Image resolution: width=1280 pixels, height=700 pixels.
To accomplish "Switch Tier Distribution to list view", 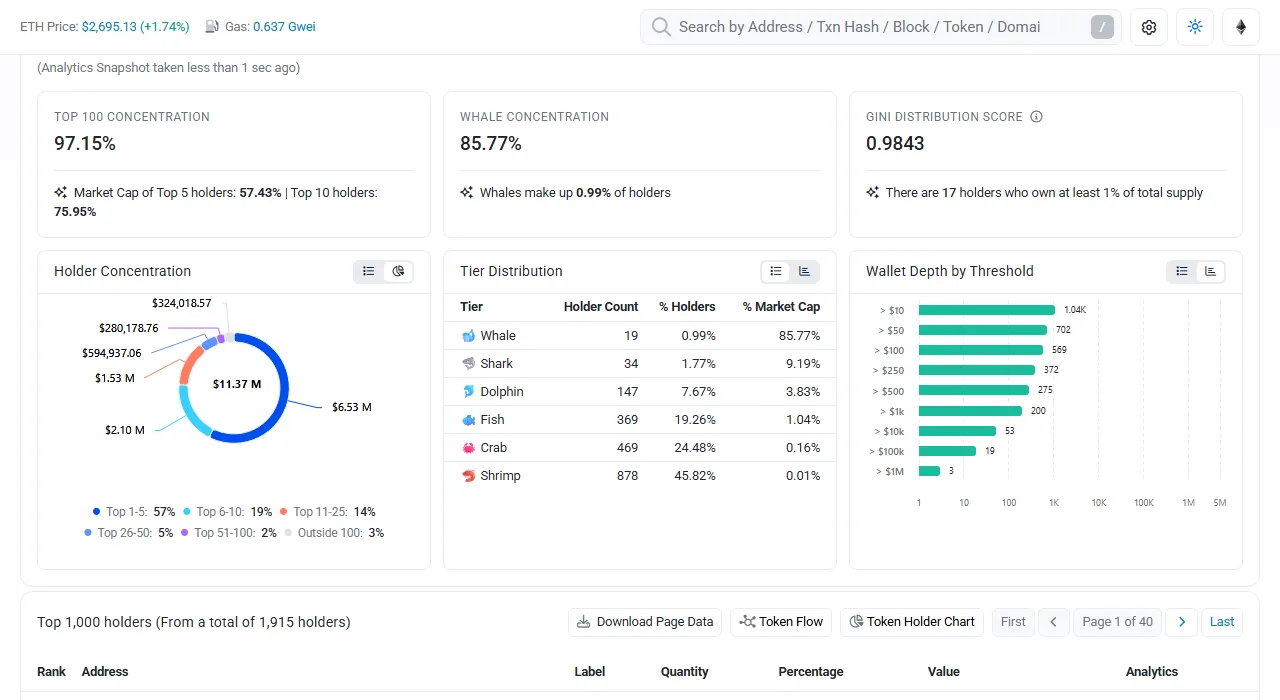I will 776,271.
